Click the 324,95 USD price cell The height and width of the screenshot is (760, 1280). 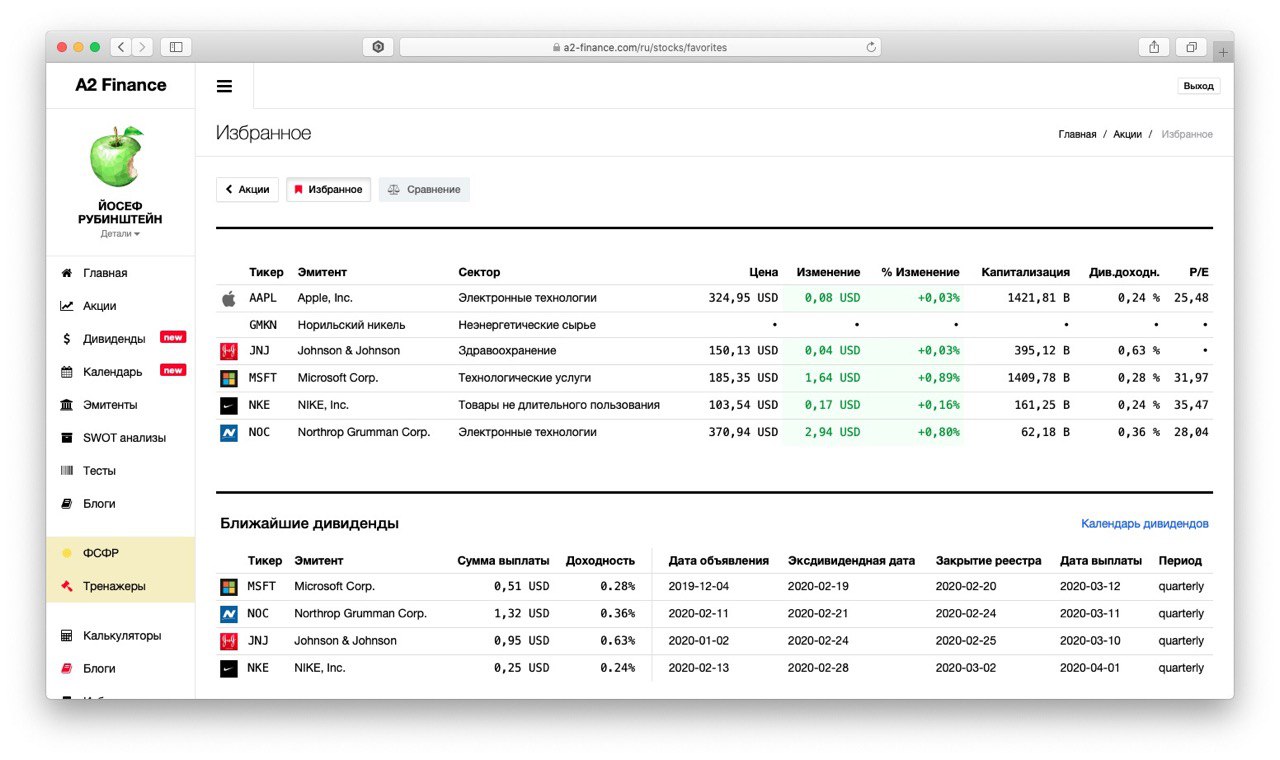pos(743,298)
